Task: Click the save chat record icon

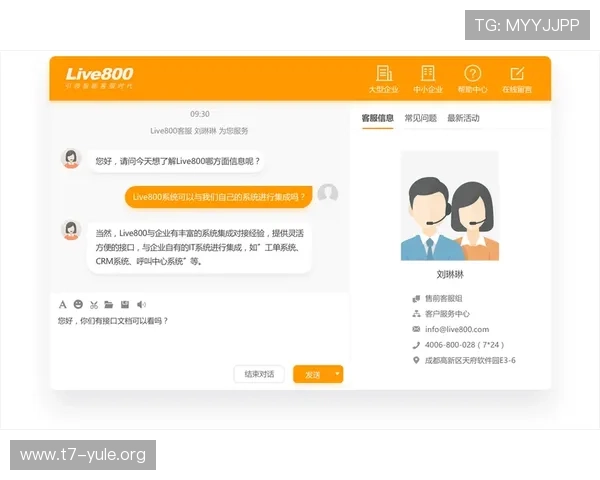Action: (125, 304)
